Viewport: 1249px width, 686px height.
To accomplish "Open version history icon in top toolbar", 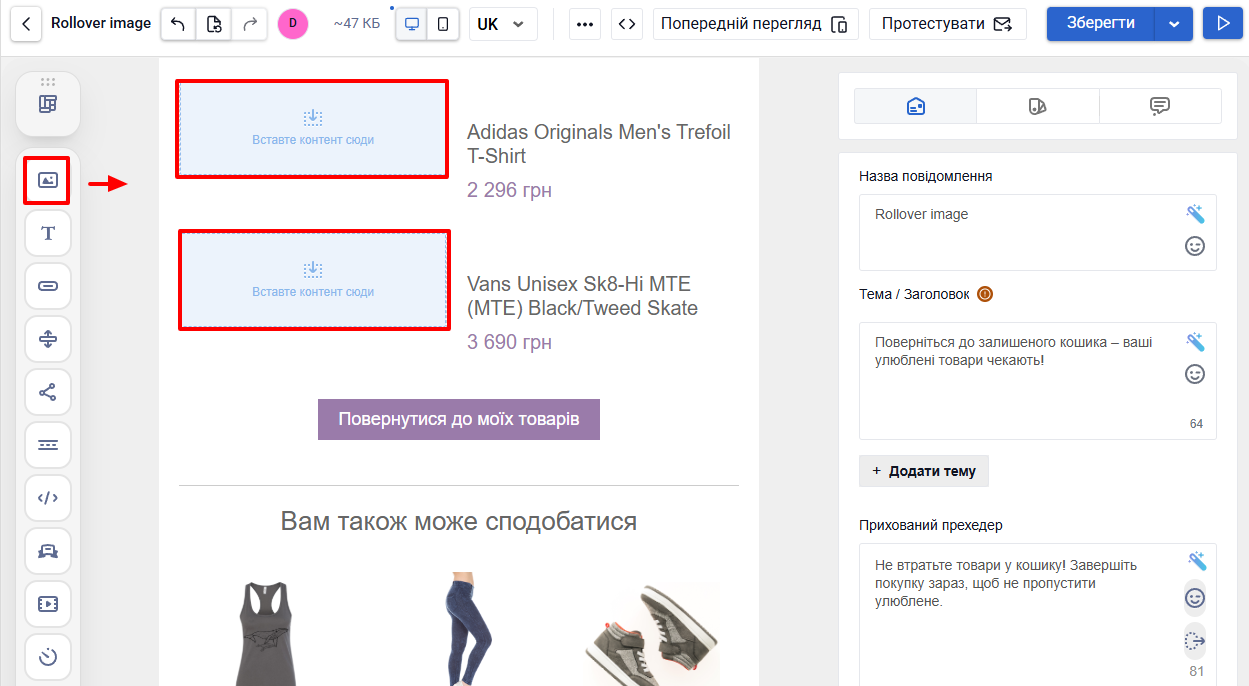I will (214, 24).
